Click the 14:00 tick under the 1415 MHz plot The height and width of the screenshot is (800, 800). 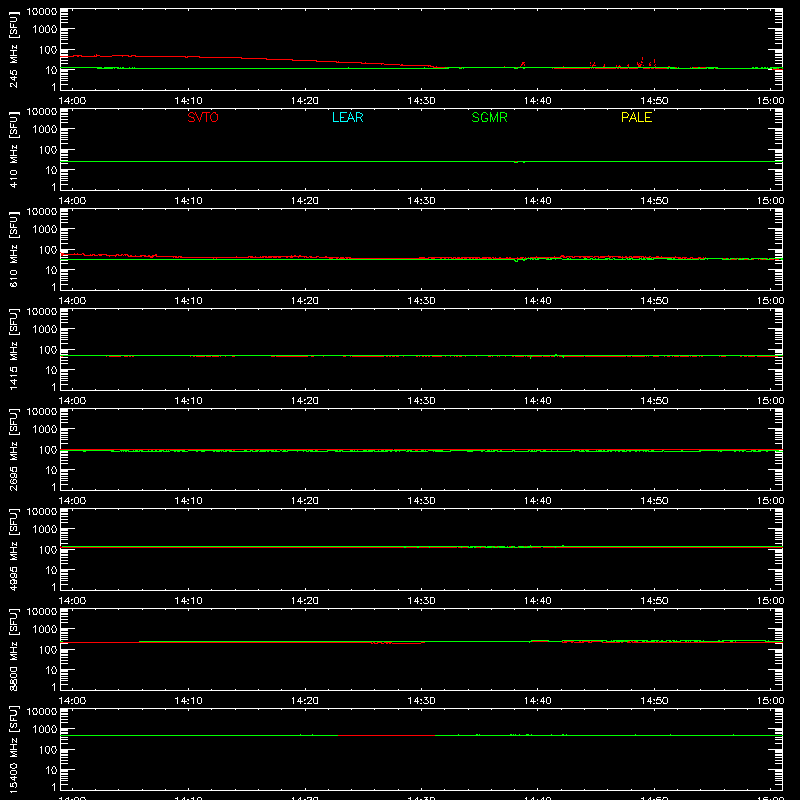click(72, 401)
